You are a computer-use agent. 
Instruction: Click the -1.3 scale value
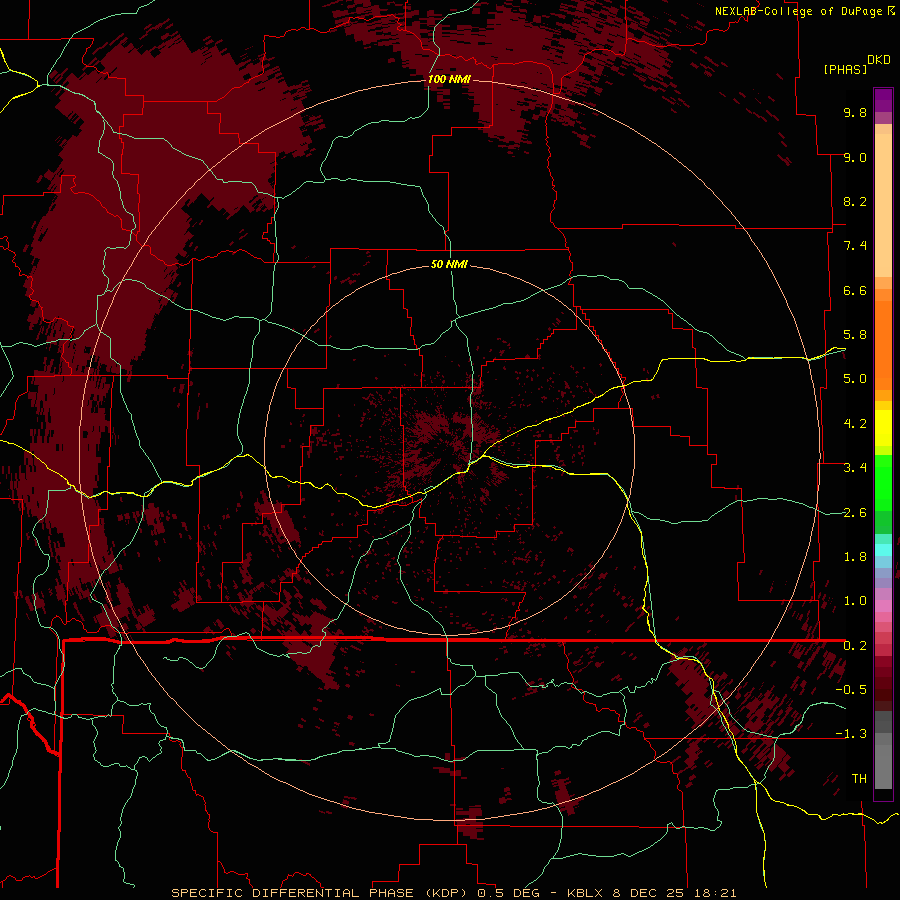coord(851,734)
